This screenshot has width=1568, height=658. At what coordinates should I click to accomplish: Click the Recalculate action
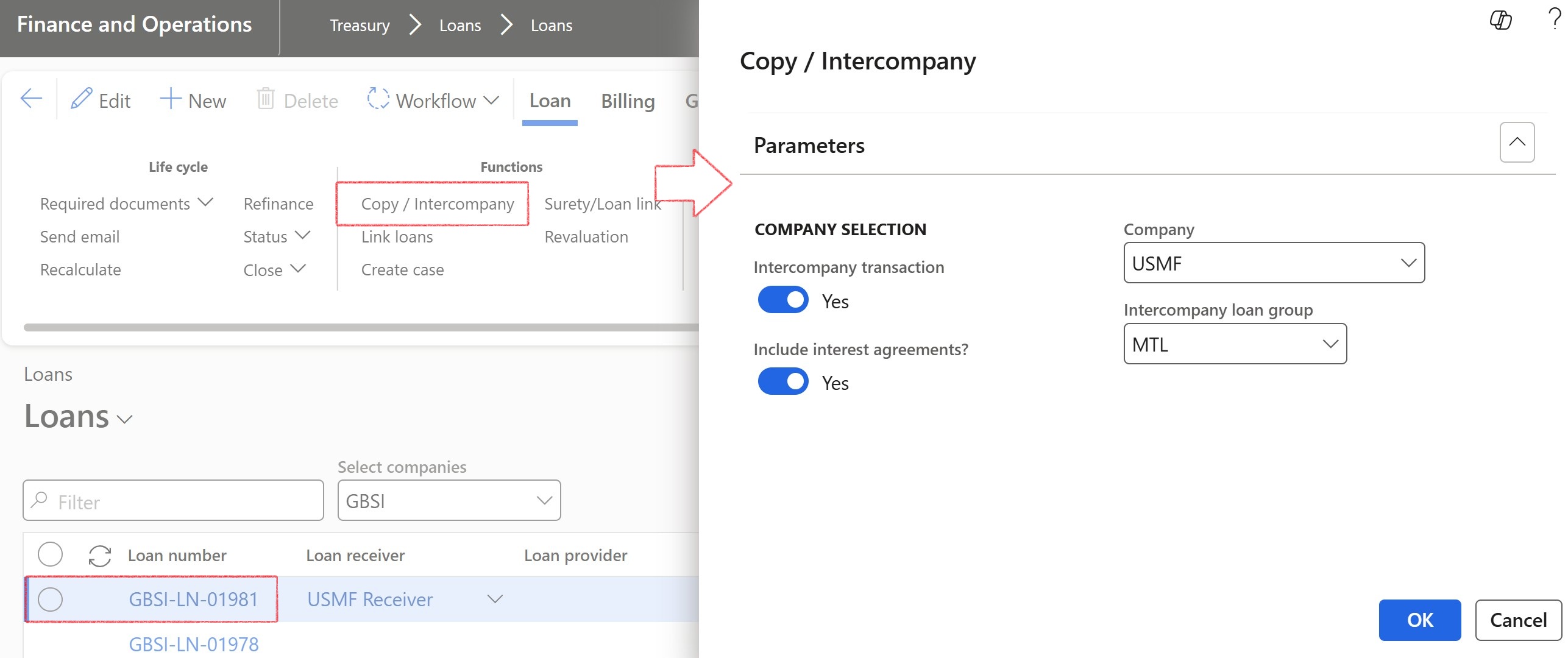click(80, 269)
